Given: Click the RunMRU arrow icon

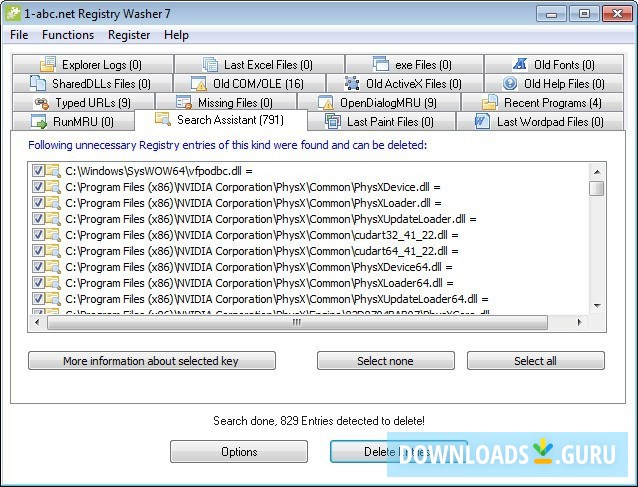Looking at the screenshot, I should pos(39,121).
